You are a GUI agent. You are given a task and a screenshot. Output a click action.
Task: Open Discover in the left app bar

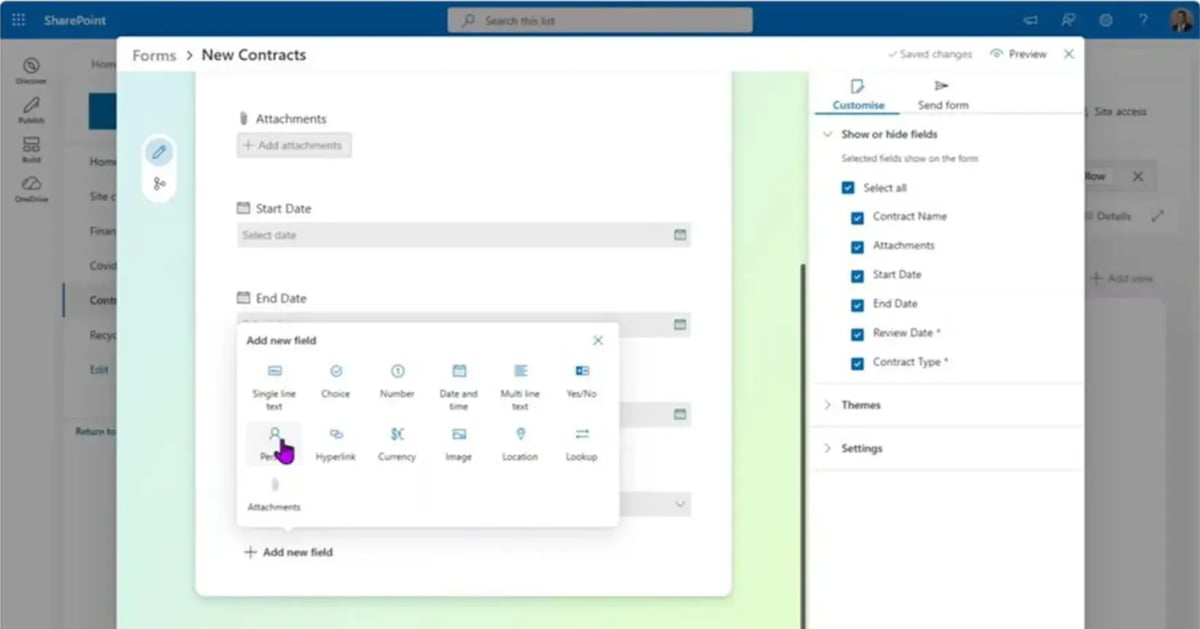point(31,70)
